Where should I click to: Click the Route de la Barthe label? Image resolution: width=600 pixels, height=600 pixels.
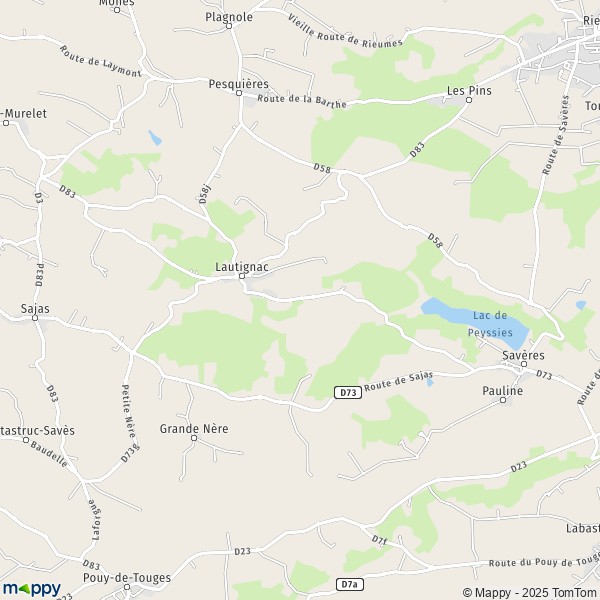pos(302,101)
